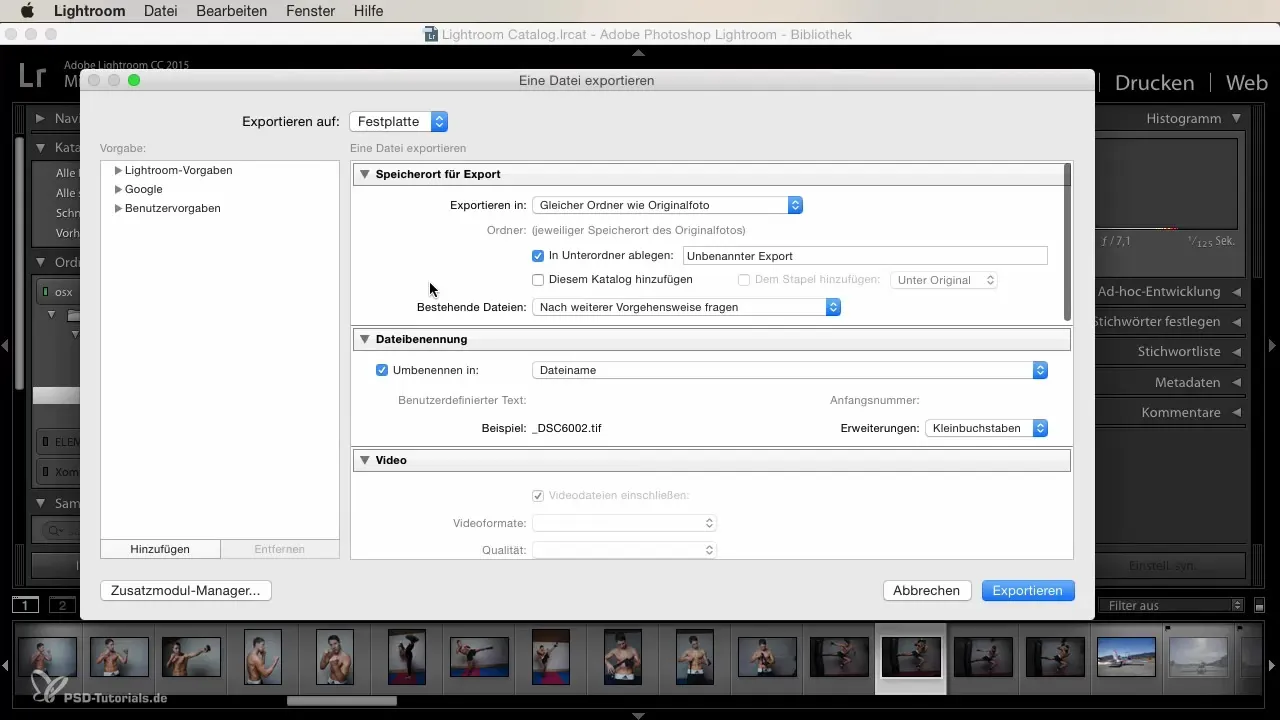Click Abbrechen to cancel export

(926, 591)
